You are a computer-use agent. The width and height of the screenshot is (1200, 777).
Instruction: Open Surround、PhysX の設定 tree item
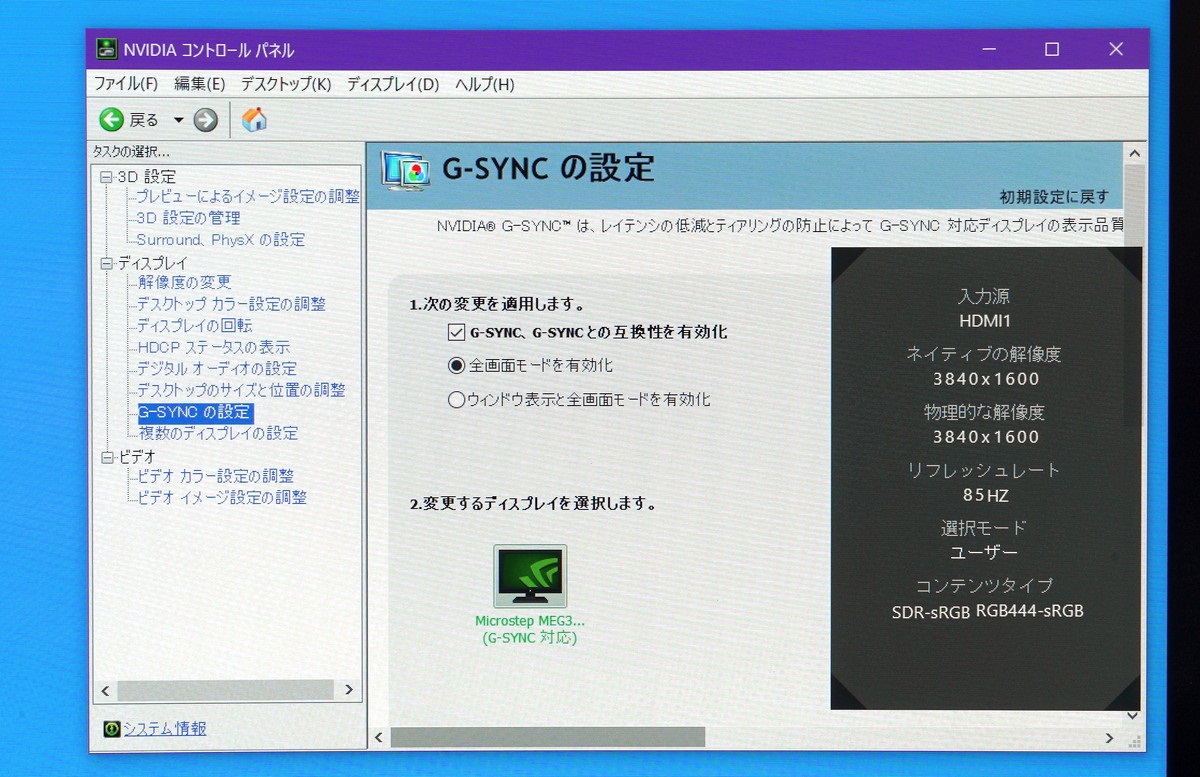(221, 240)
